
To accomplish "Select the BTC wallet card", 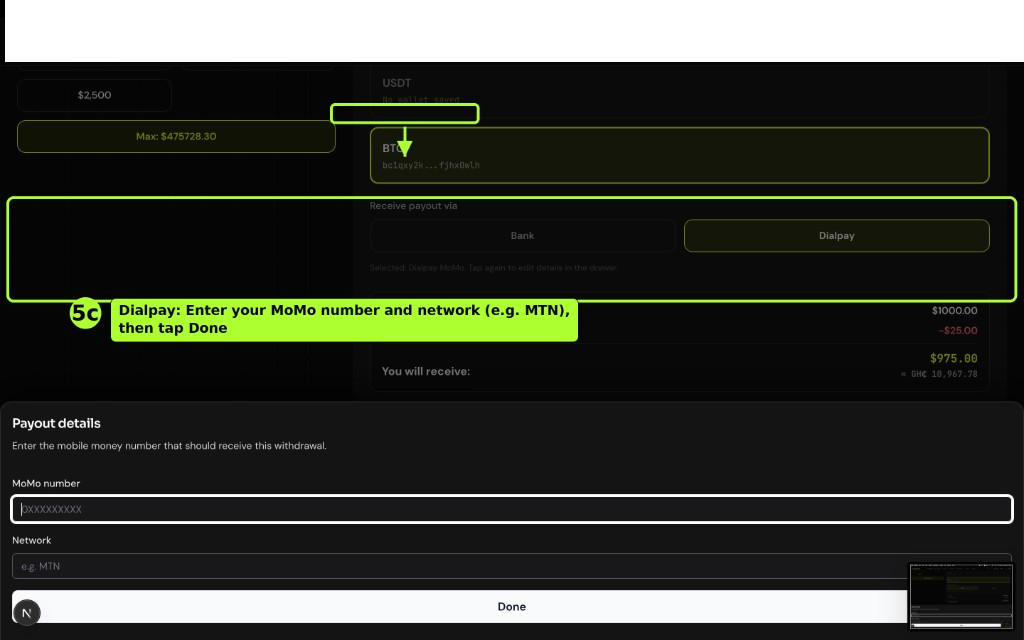I will click(679, 155).
